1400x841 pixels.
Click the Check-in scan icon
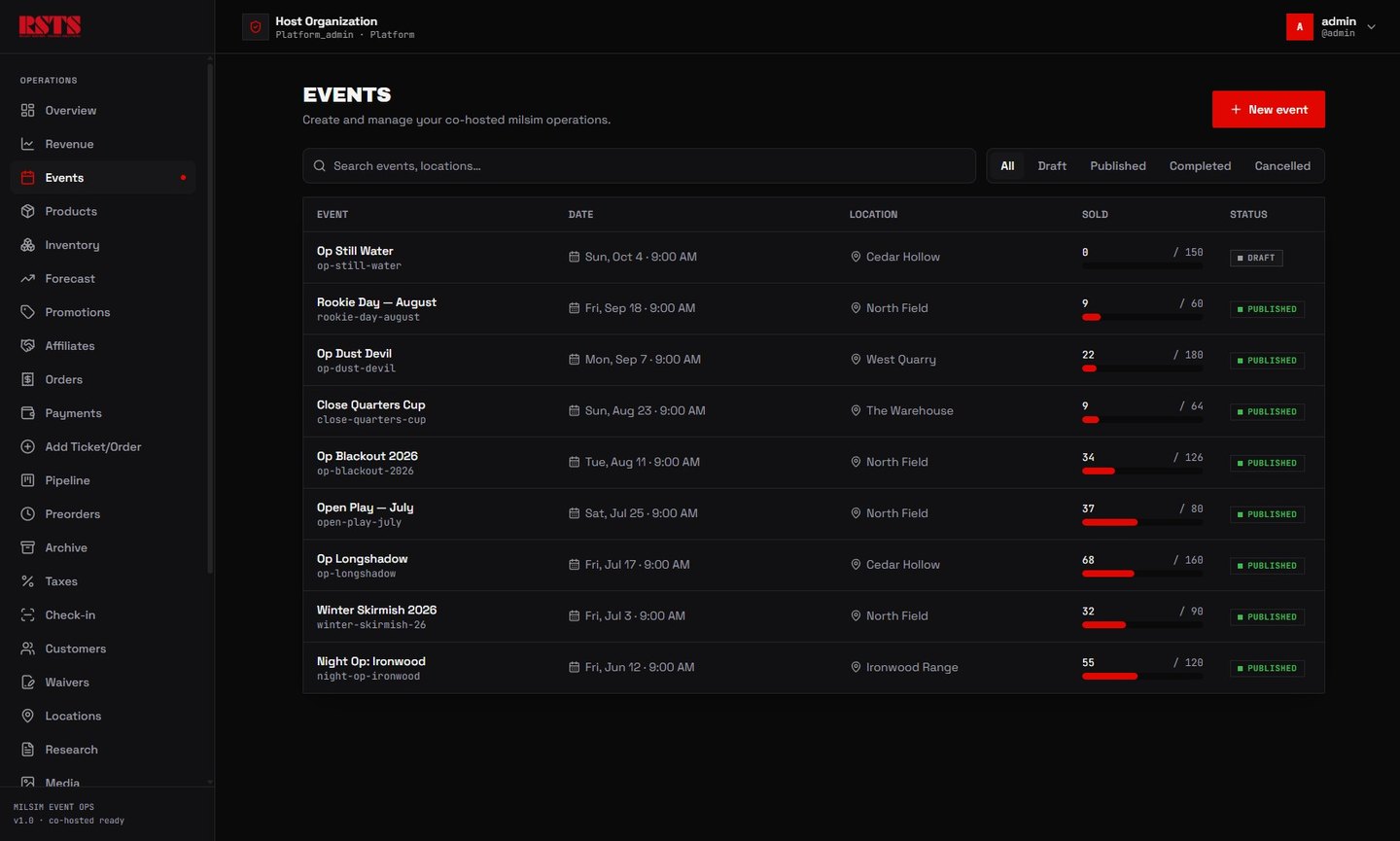click(27, 615)
